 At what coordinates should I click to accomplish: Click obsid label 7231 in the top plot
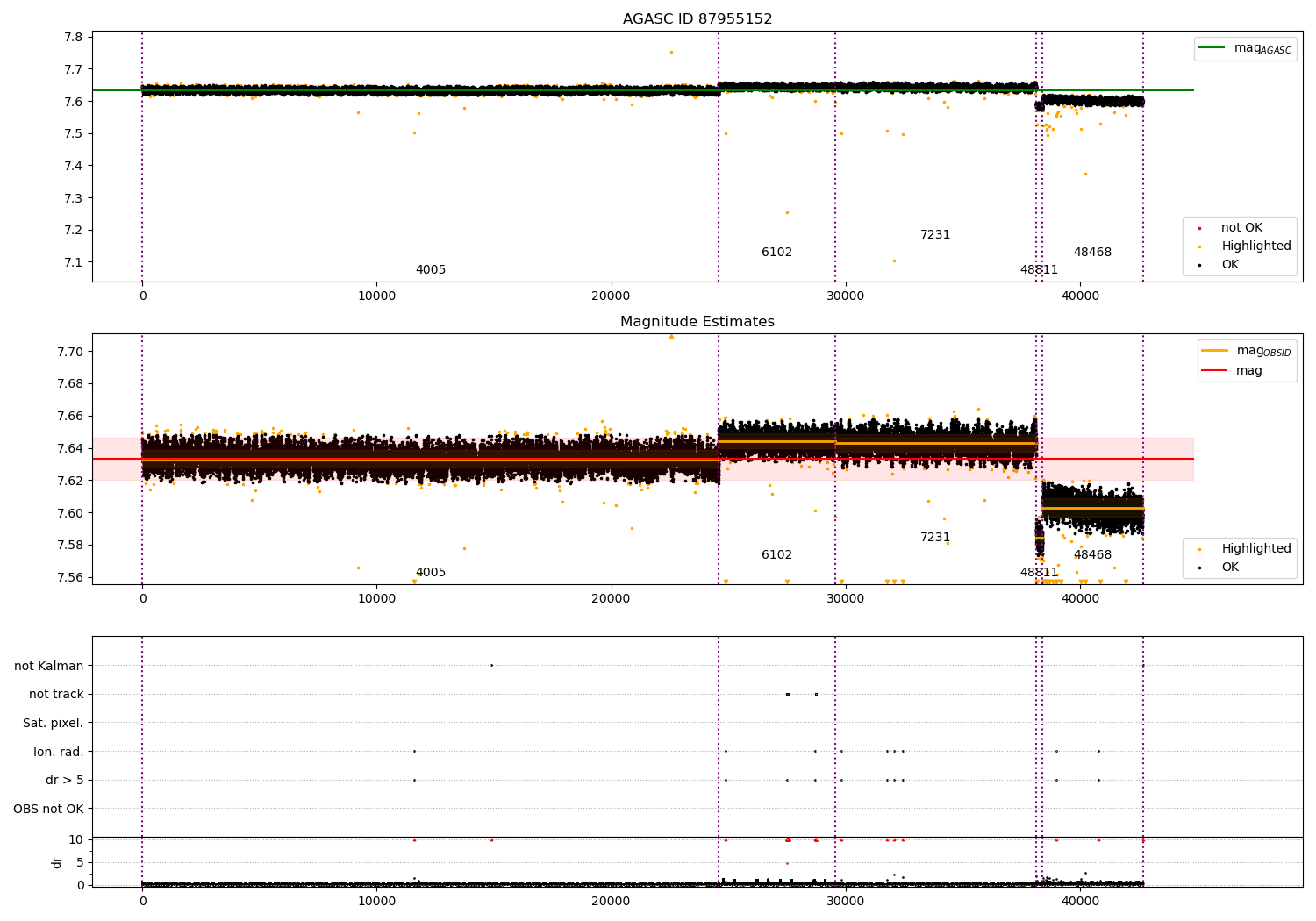pos(935,235)
